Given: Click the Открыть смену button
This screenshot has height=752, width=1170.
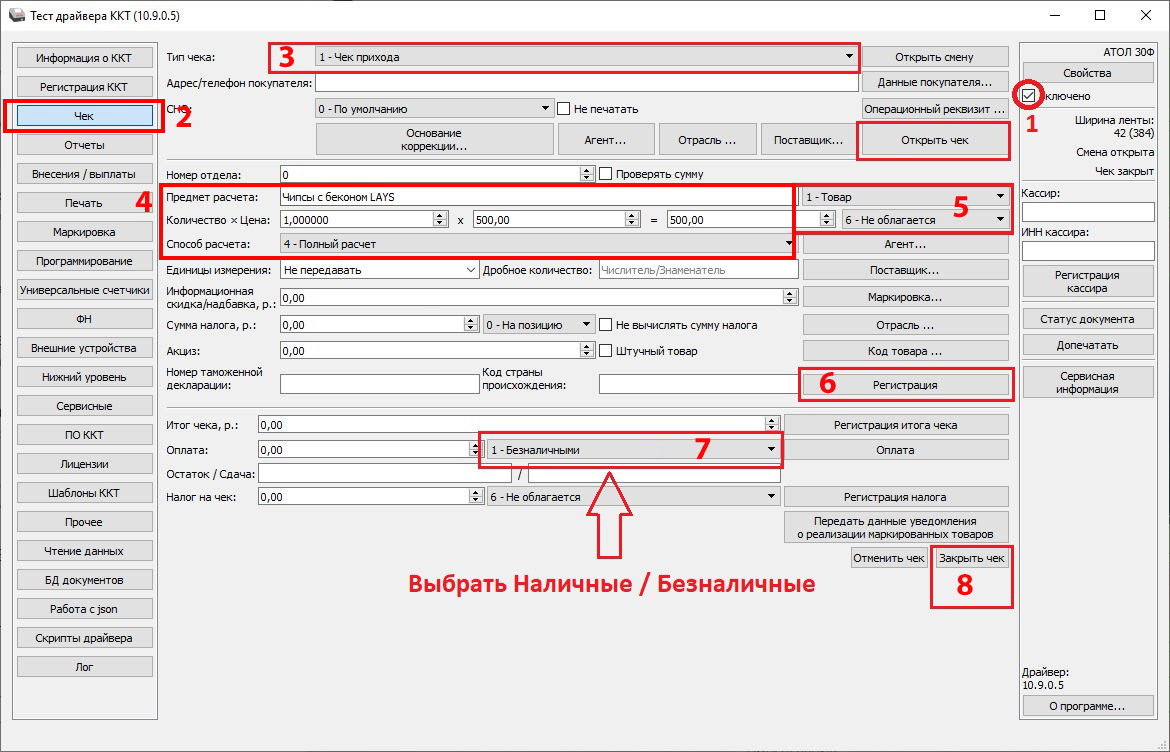Looking at the screenshot, I should 934,57.
